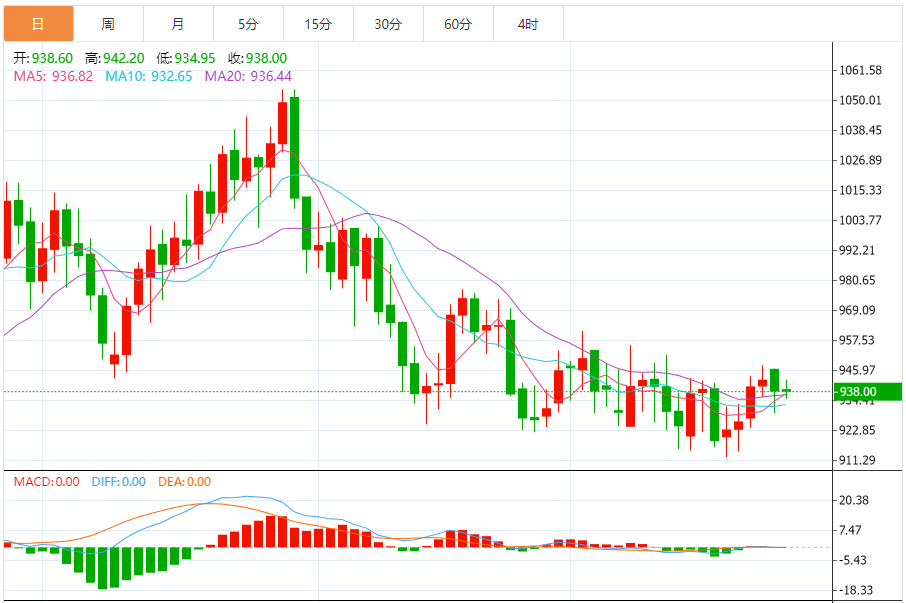Click the 992.21 price axis label
Screen dimensions: 906x603
click(x=857, y=250)
